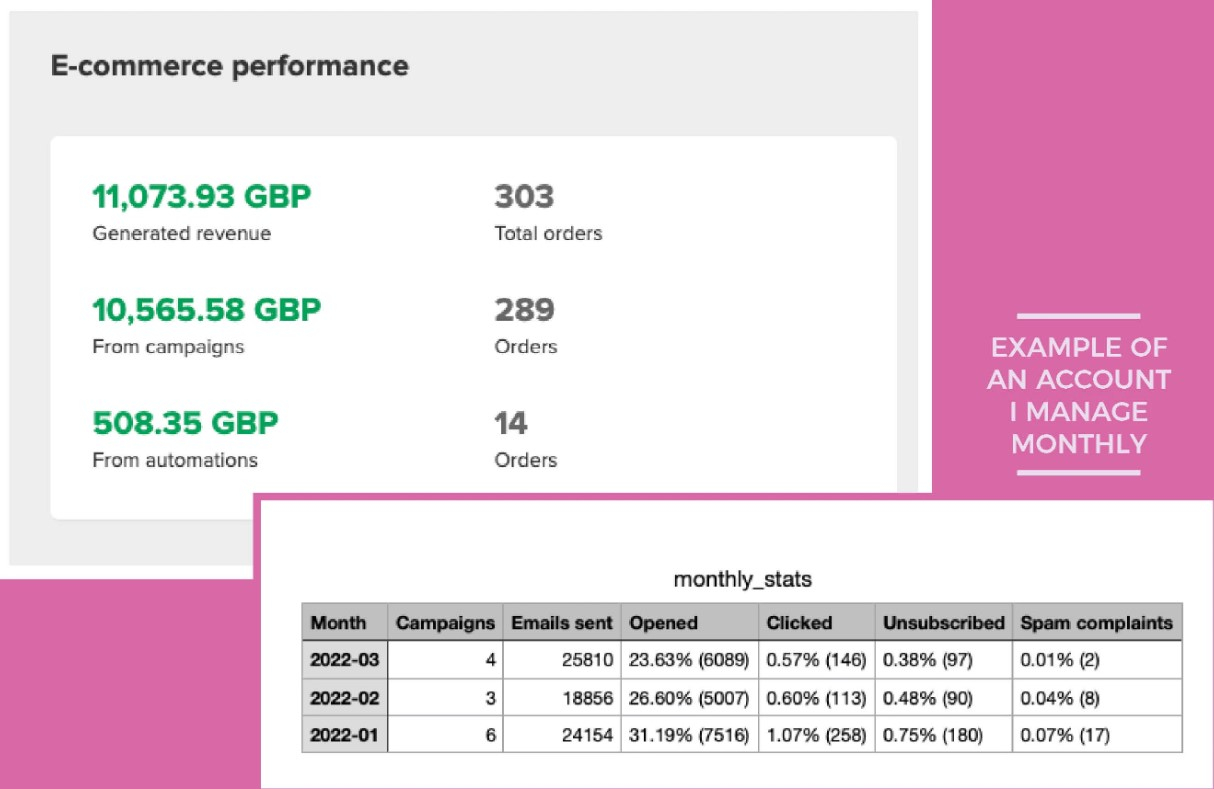This screenshot has height=789, width=1214.
Task: Select the 2022-02 row label
Action: [345, 697]
